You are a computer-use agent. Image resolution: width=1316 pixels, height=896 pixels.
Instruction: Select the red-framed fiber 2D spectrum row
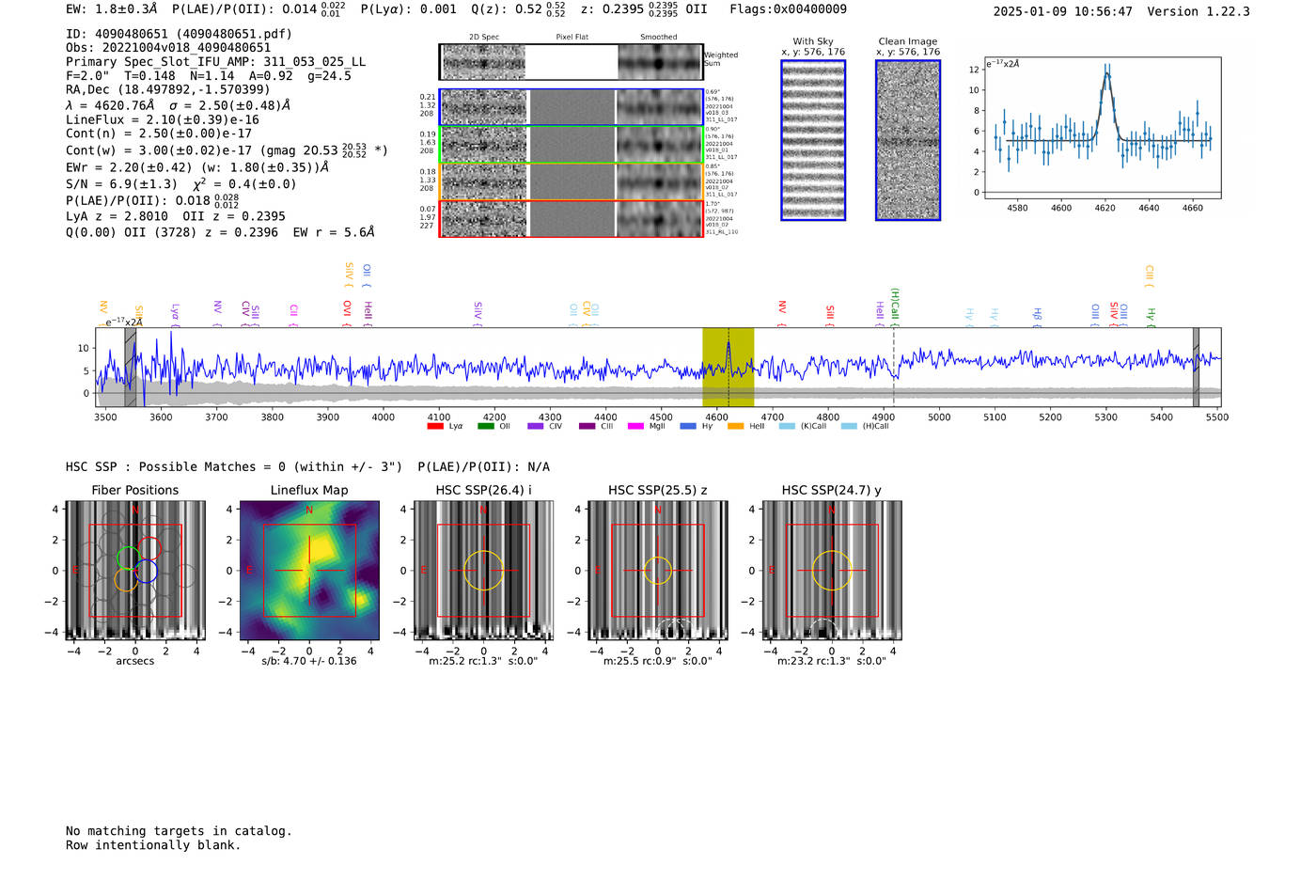[572, 219]
